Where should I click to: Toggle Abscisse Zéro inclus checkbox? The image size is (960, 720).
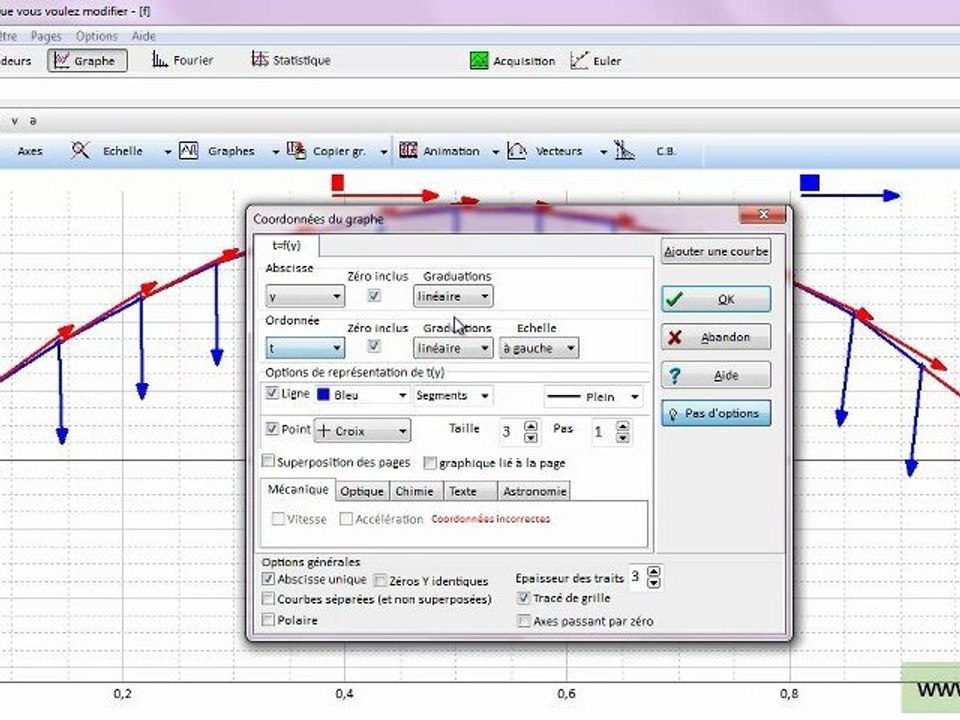(x=374, y=296)
